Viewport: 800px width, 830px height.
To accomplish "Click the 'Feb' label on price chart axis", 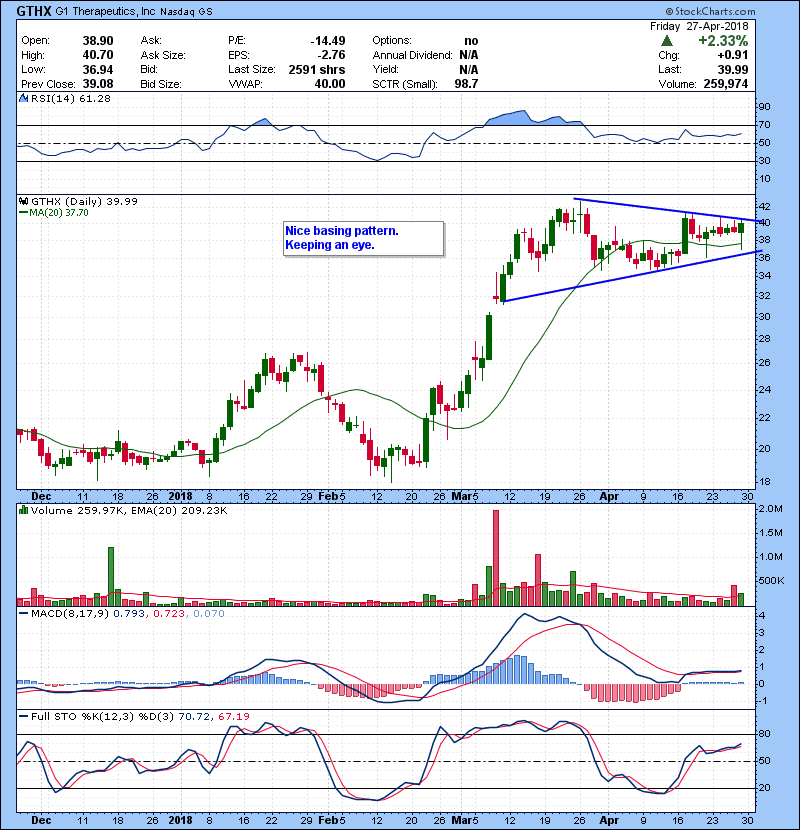I will click(x=328, y=497).
